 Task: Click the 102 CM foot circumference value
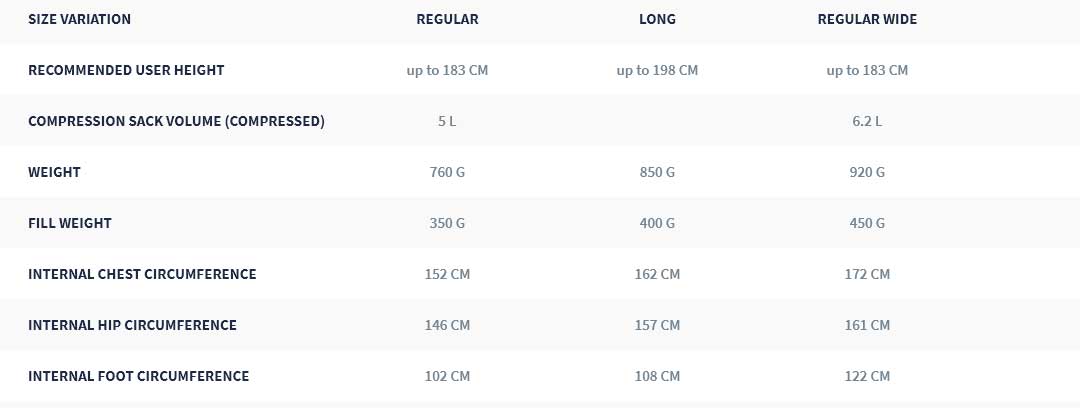(x=447, y=376)
